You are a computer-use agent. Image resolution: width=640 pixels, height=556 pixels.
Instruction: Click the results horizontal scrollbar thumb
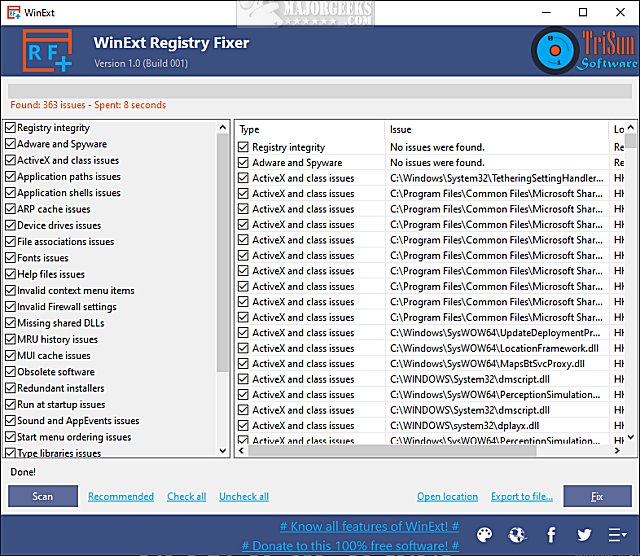[x=392, y=451]
